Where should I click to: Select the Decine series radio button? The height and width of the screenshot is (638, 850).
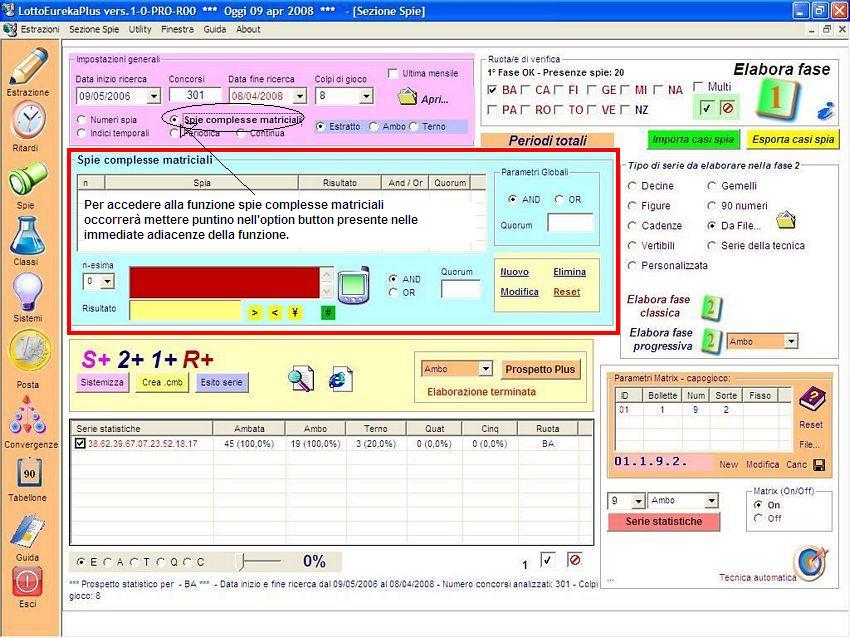coord(632,185)
